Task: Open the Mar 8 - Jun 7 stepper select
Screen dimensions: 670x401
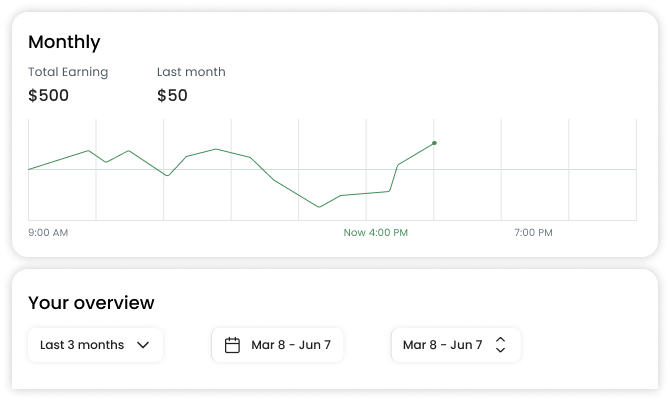Action: pos(456,345)
